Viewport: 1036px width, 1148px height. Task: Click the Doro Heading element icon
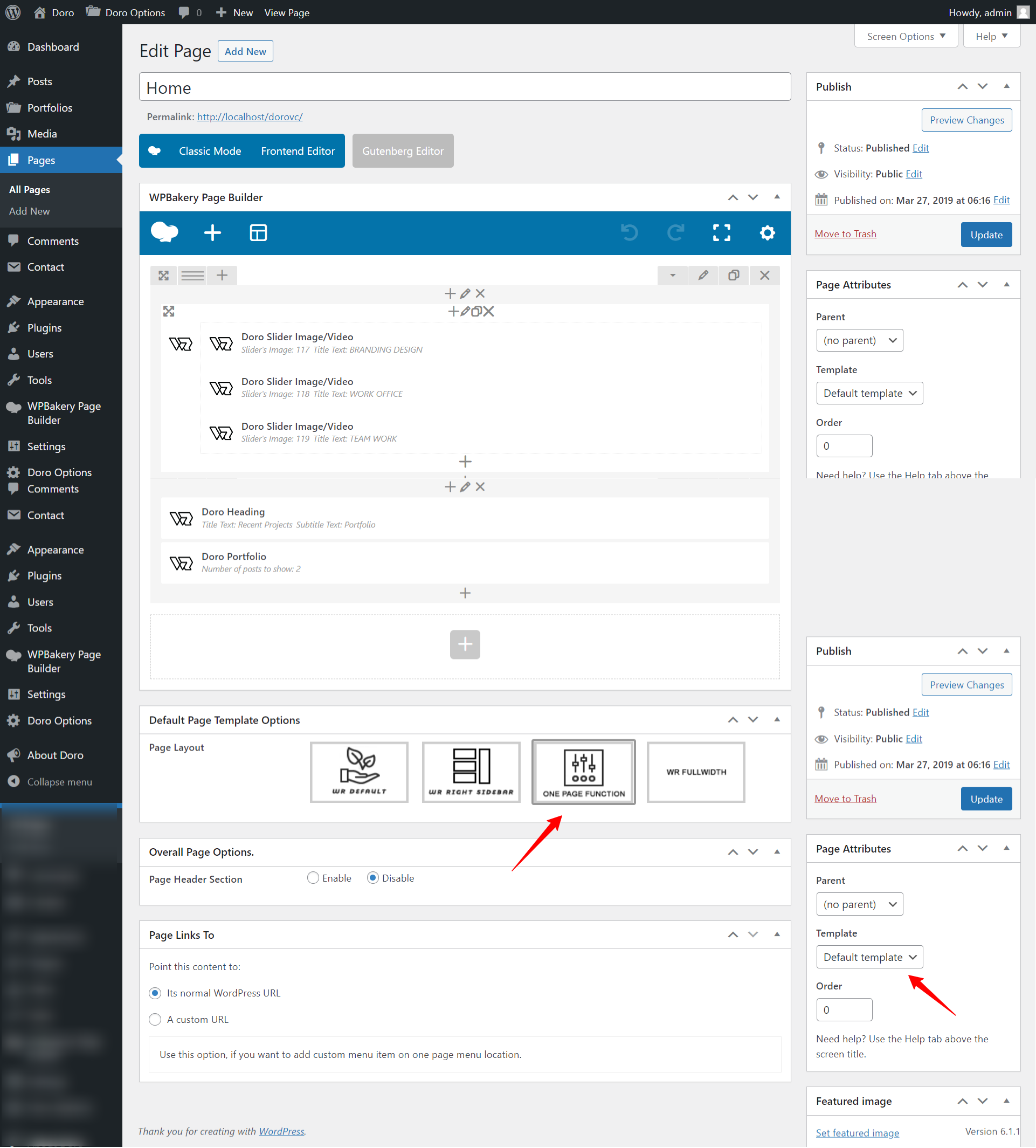[x=181, y=518]
